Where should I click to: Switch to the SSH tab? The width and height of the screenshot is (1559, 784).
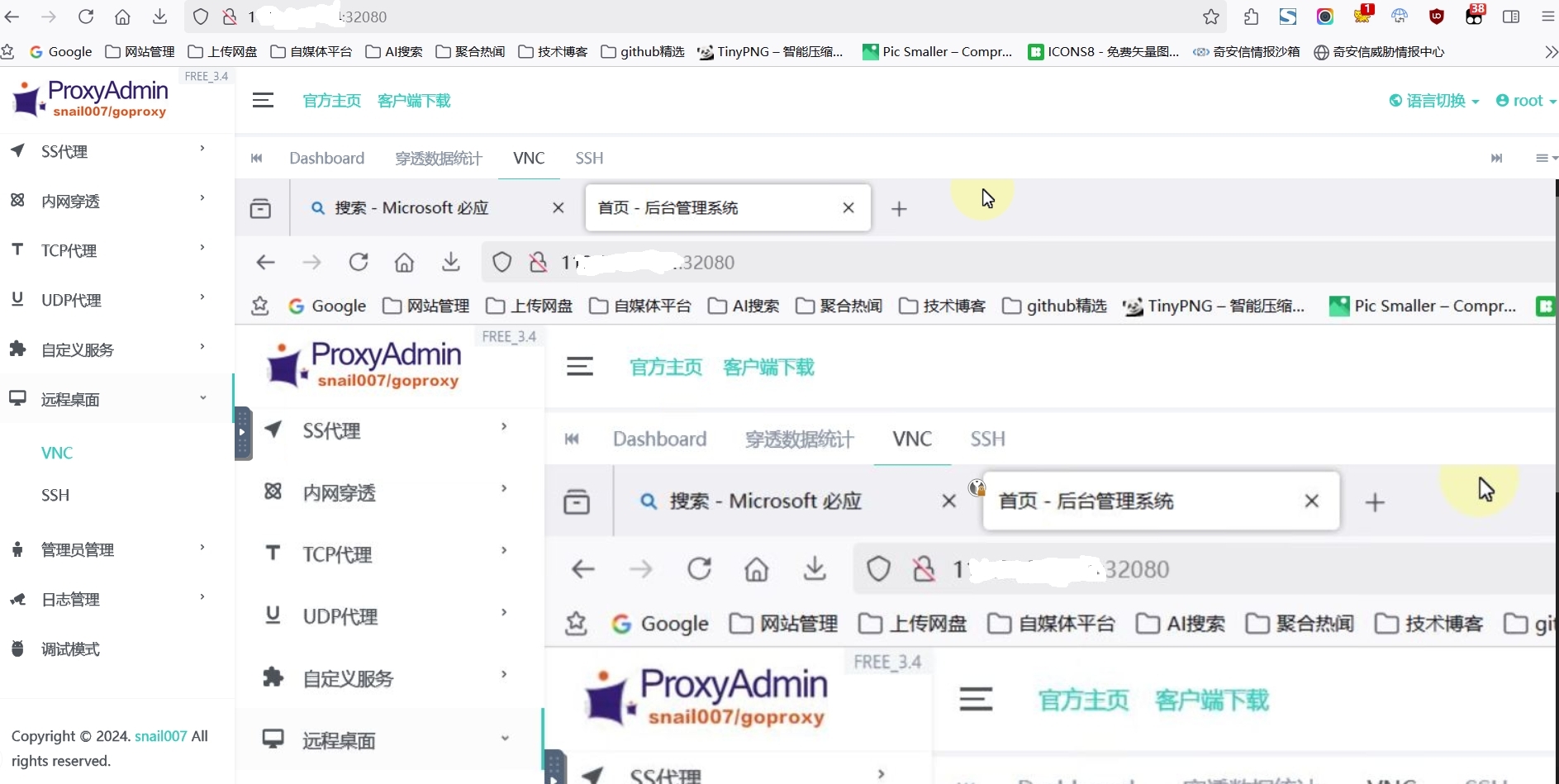tap(589, 158)
